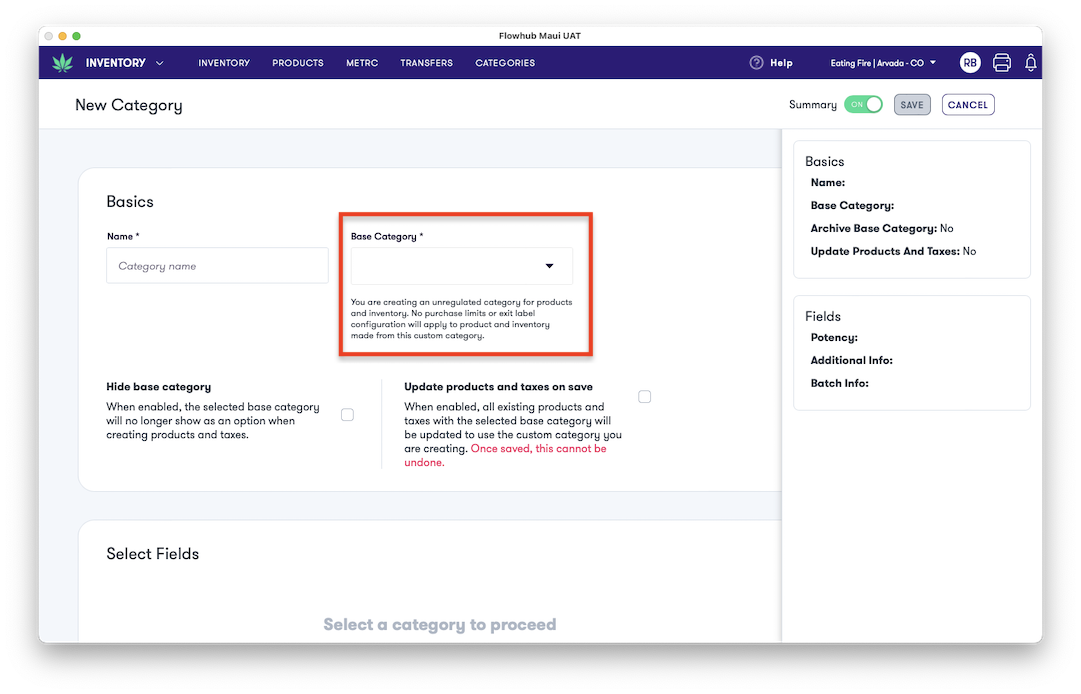This screenshot has width=1081, height=694.
Task: Navigate to TRANSFERS
Action: (x=426, y=62)
